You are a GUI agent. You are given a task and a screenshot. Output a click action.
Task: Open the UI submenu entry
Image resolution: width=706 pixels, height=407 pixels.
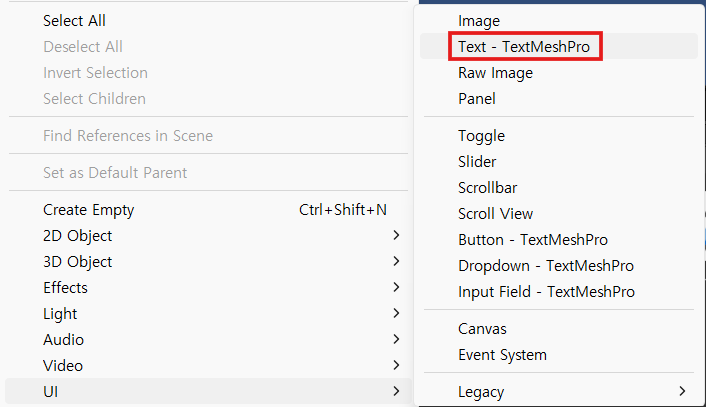click(x=208, y=391)
